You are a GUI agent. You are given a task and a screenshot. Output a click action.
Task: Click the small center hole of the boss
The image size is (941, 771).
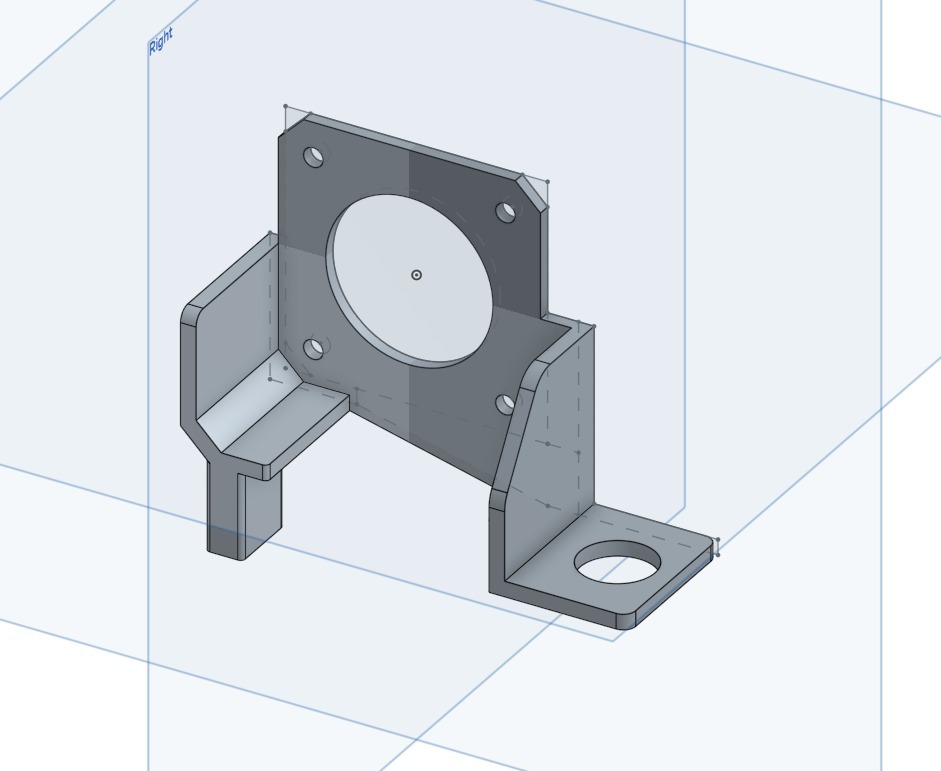point(416,275)
